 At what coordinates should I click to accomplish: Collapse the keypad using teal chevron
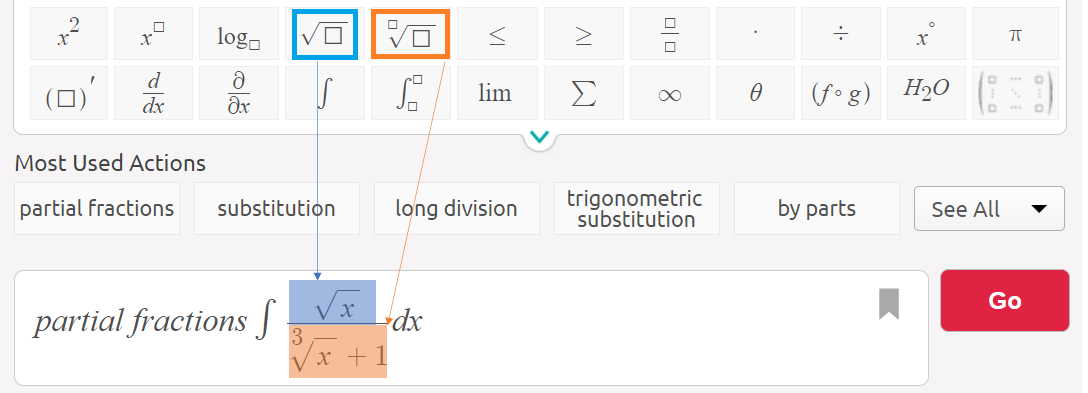540,137
